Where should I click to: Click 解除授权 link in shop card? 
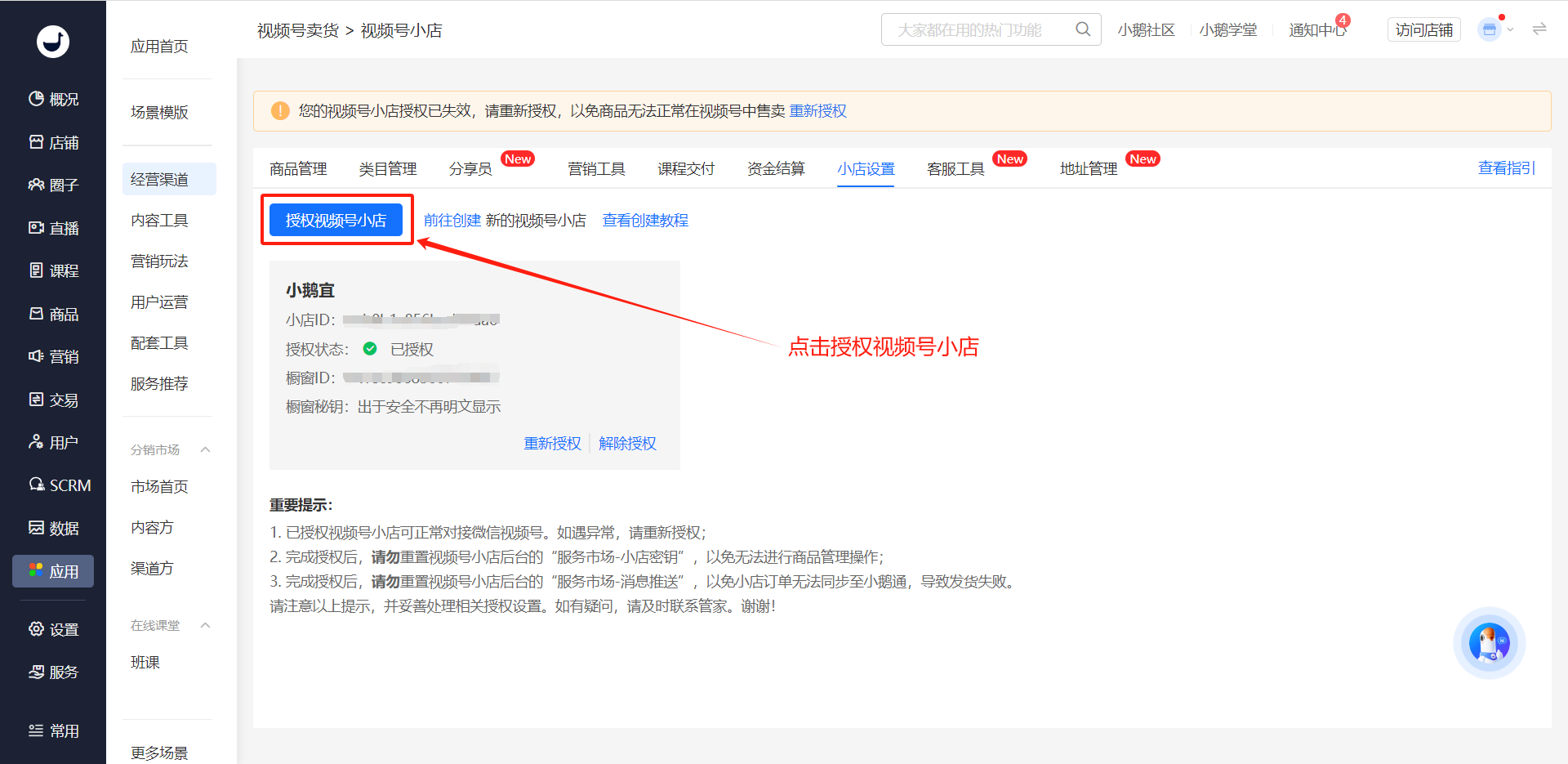(627, 443)
